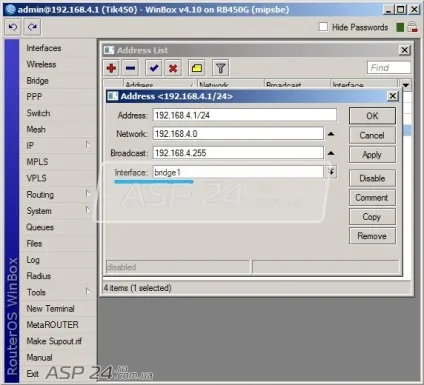Open the Mesh menu
Screen dimensions: 424x385
pyautogui.click(x=36, y=129)
